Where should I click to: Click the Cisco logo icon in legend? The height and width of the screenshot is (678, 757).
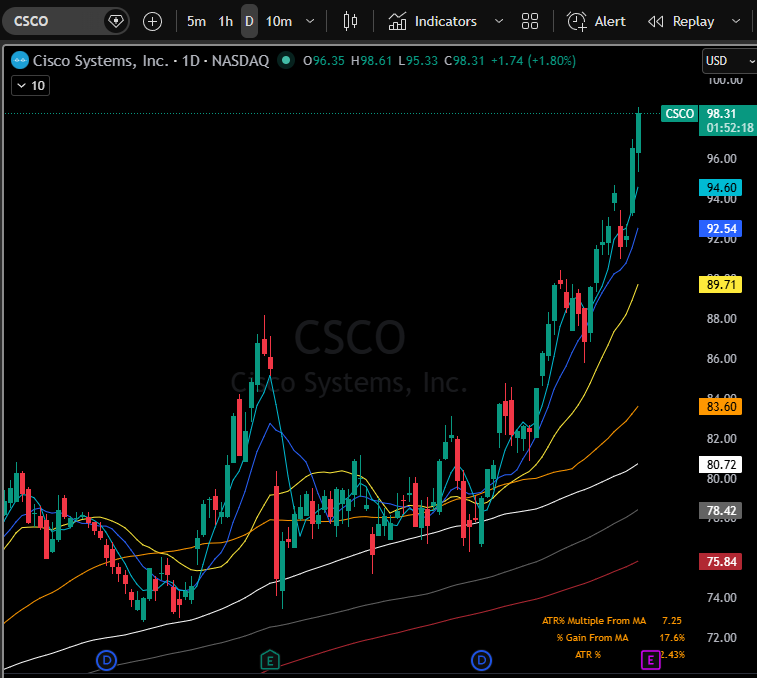(x=20, y=61)
